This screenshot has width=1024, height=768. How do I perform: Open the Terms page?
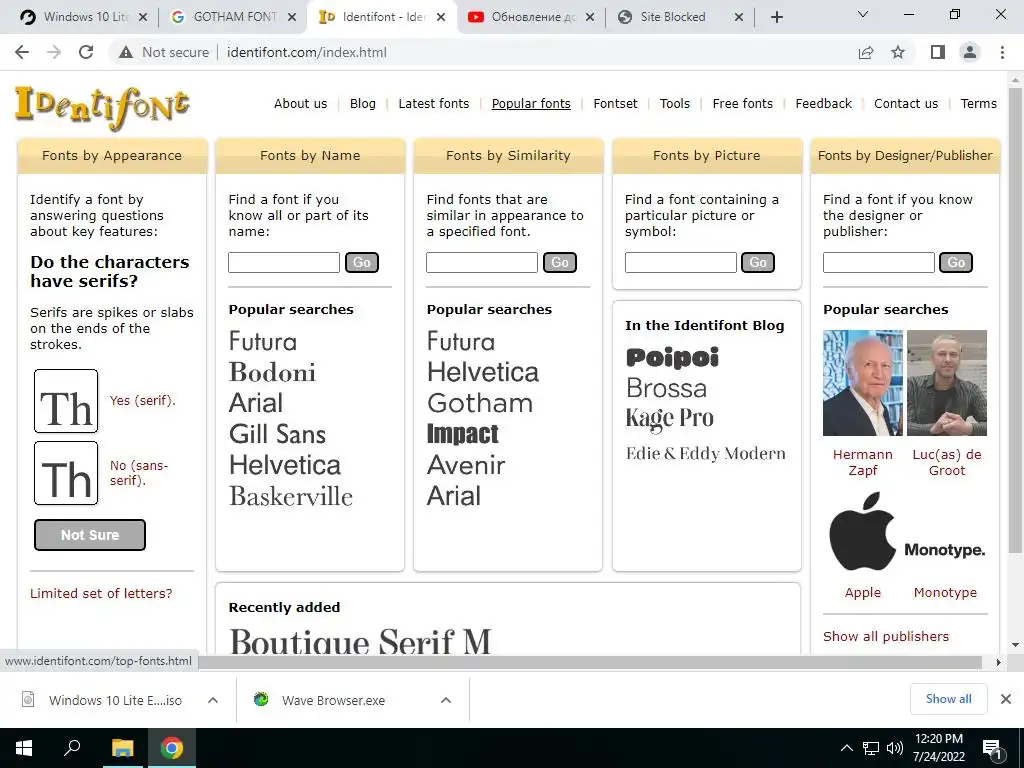(x=978, y=103)
